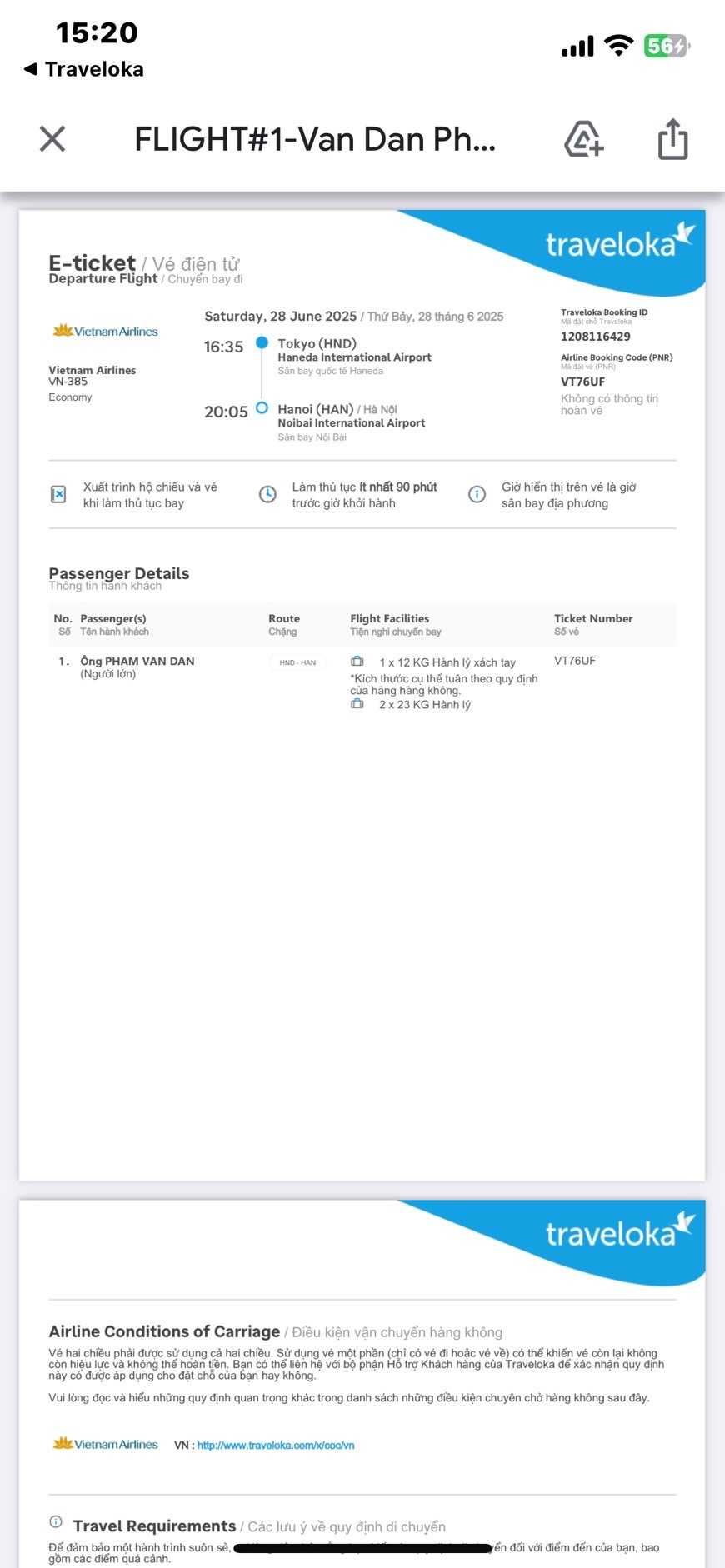The width and height of the screenshot is (725, 1568).
Task: Tap the Traveloka logo on second page
Action: click(618, 1232)
